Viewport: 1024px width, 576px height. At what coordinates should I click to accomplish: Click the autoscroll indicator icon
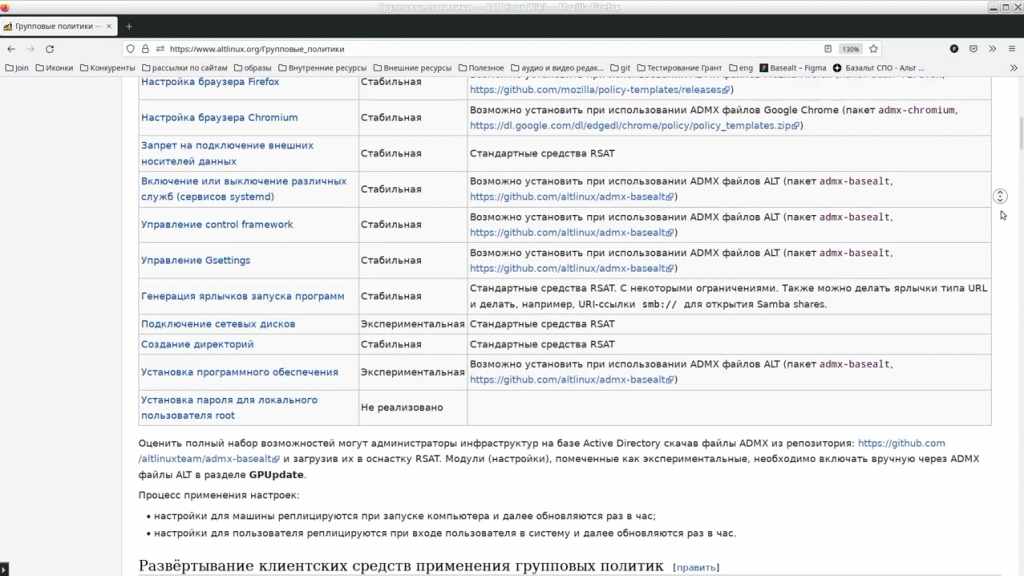coord(1000,196)
